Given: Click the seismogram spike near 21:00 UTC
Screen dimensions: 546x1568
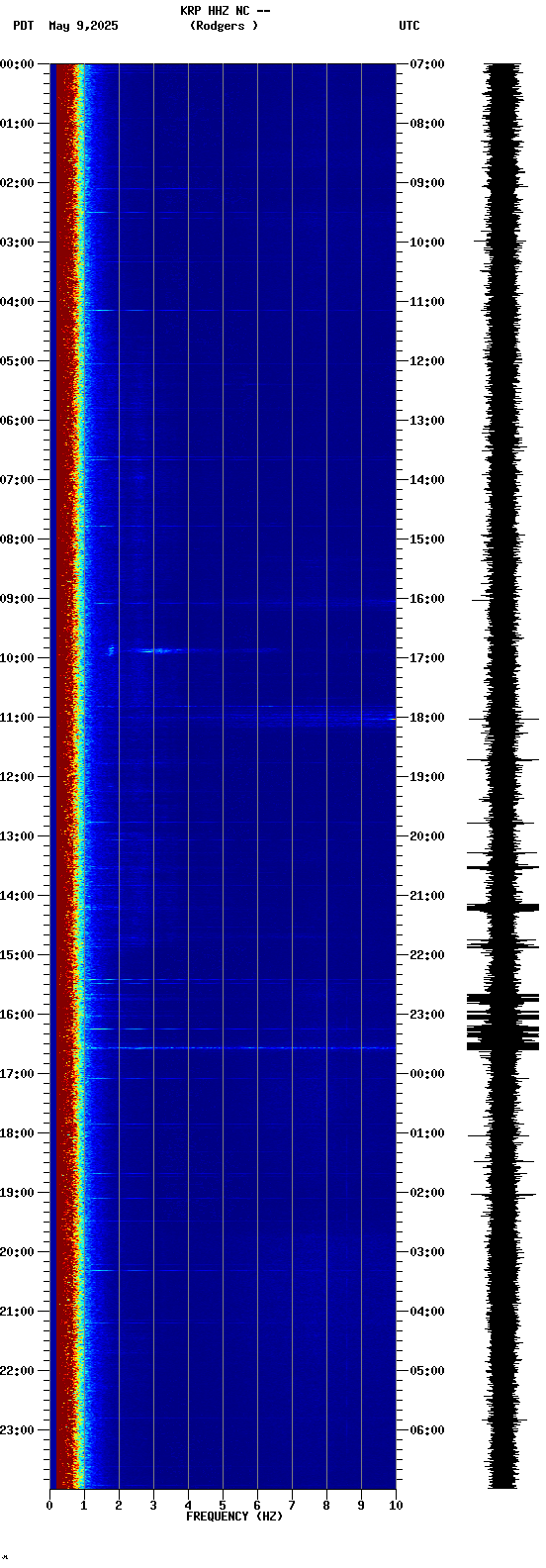Looking at the screenshot, I should (x=503, y=907).
